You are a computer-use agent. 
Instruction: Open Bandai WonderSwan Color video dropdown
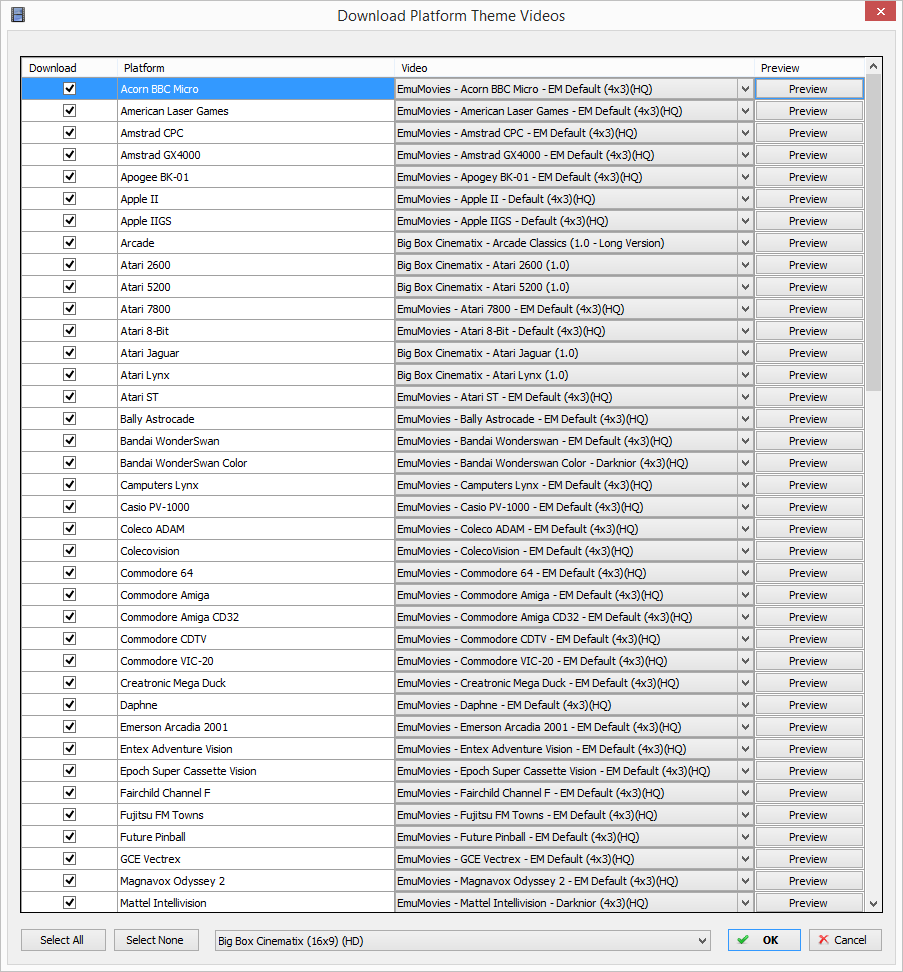(x=745, y=463)
